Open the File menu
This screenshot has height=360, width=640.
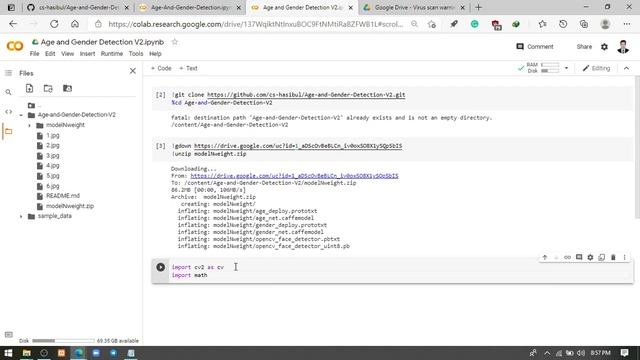(34, 54)
